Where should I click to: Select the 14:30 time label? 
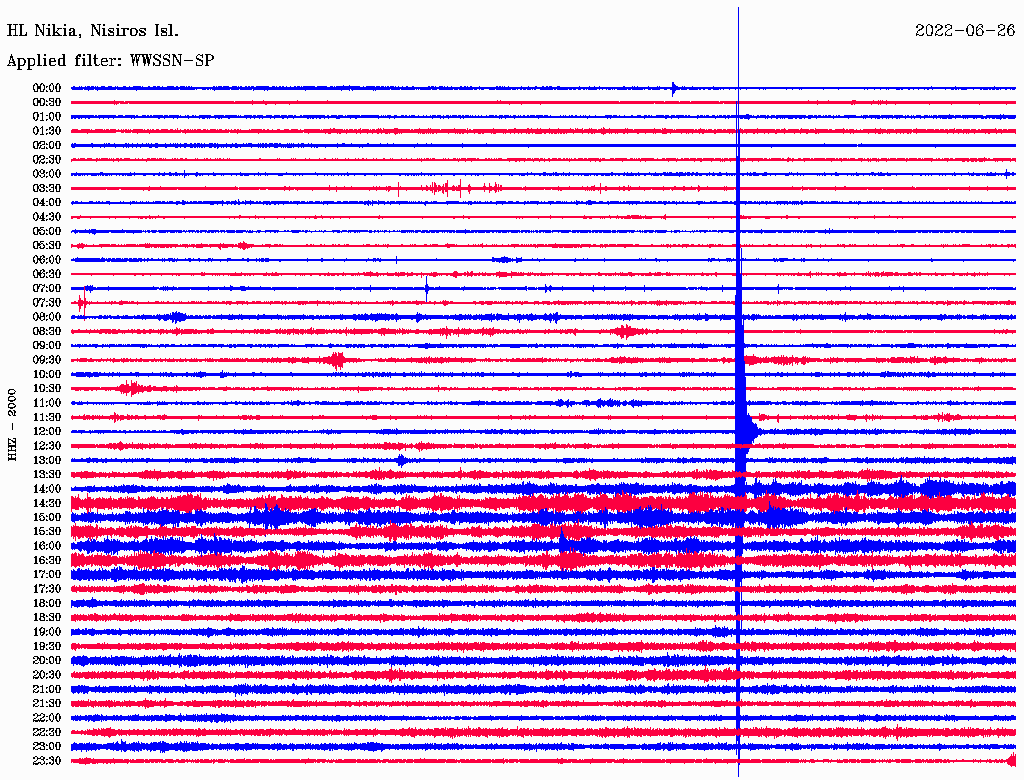coord(47,503)
